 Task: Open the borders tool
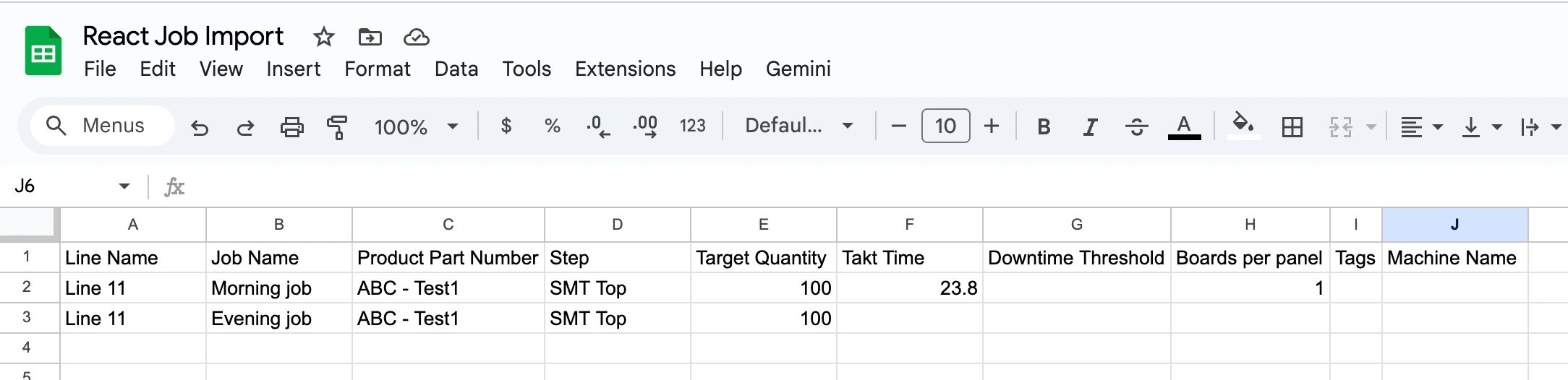(1292, 127)
